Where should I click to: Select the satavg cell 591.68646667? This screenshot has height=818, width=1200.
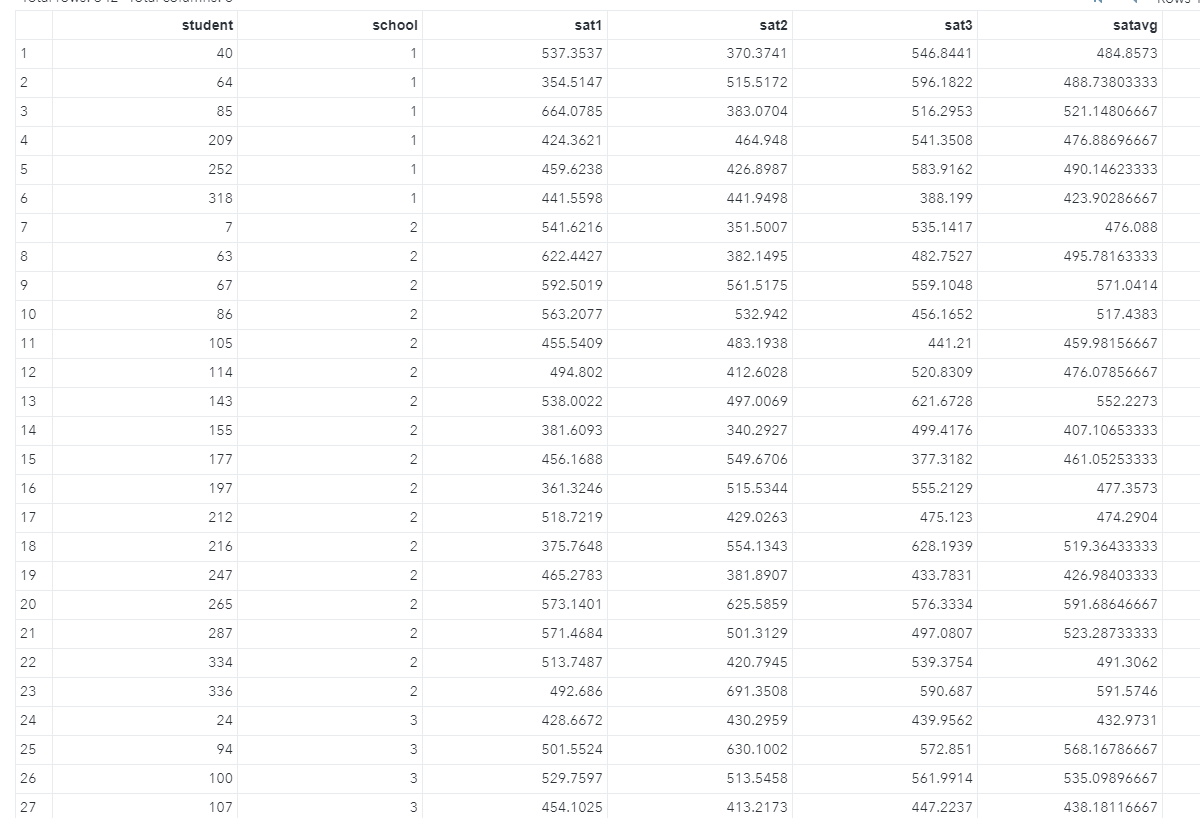click(1110, 604)
